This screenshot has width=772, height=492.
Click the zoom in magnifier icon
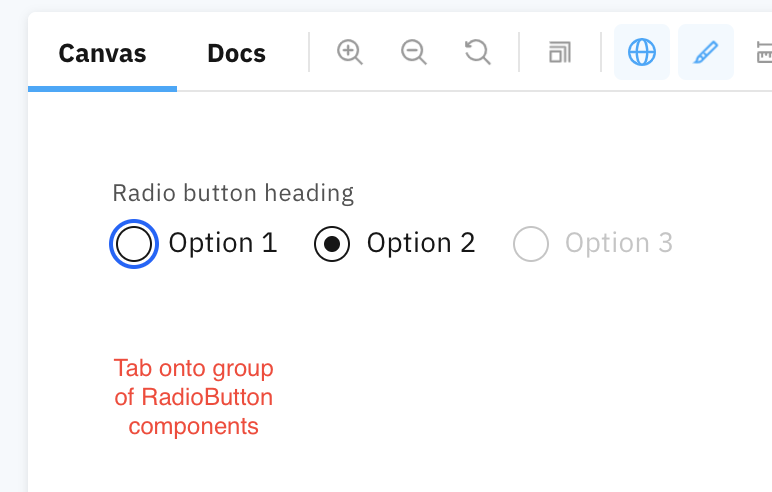tap(349, 52)
